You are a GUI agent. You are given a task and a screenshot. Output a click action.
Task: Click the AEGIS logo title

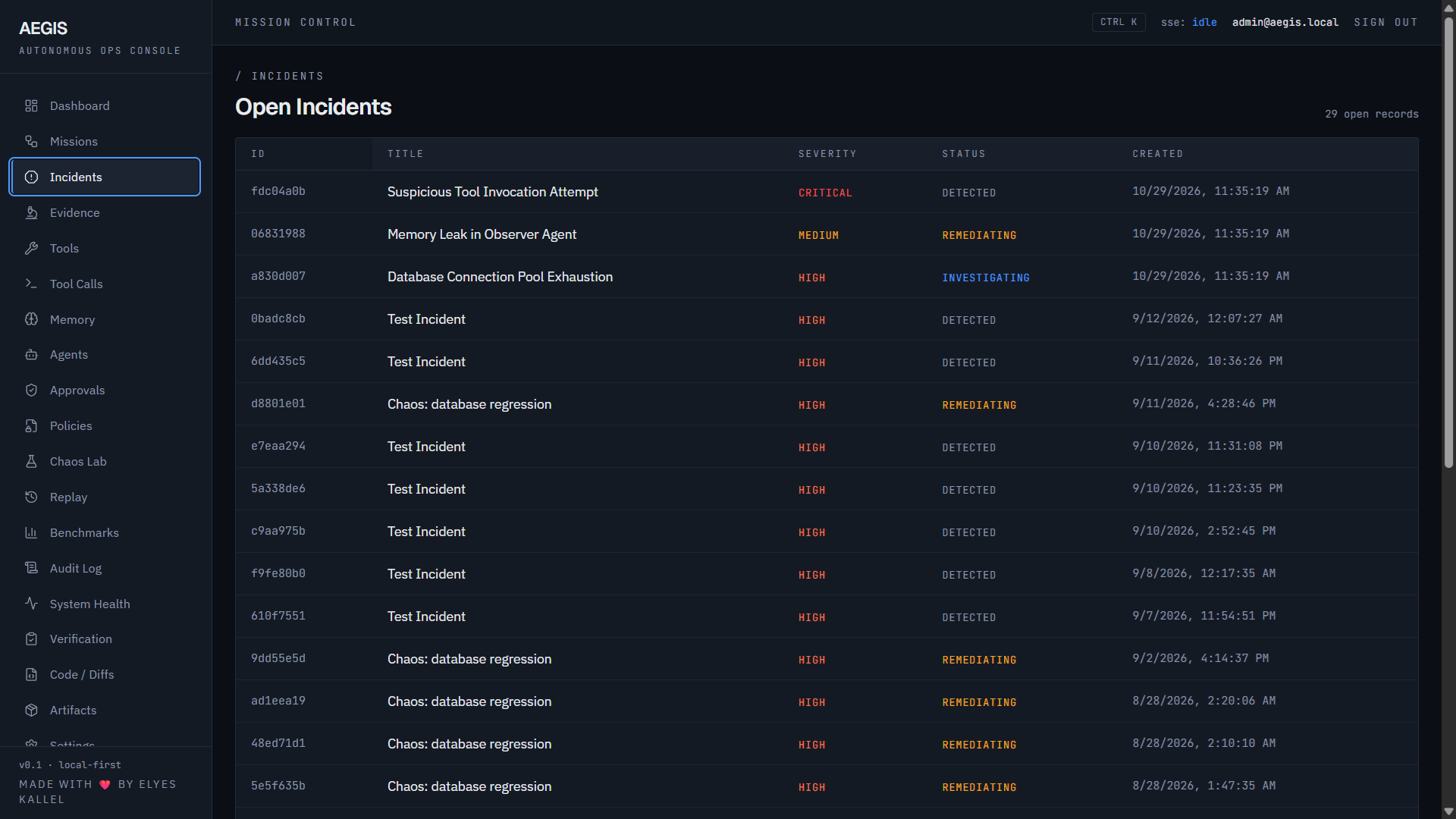[43, 29]
